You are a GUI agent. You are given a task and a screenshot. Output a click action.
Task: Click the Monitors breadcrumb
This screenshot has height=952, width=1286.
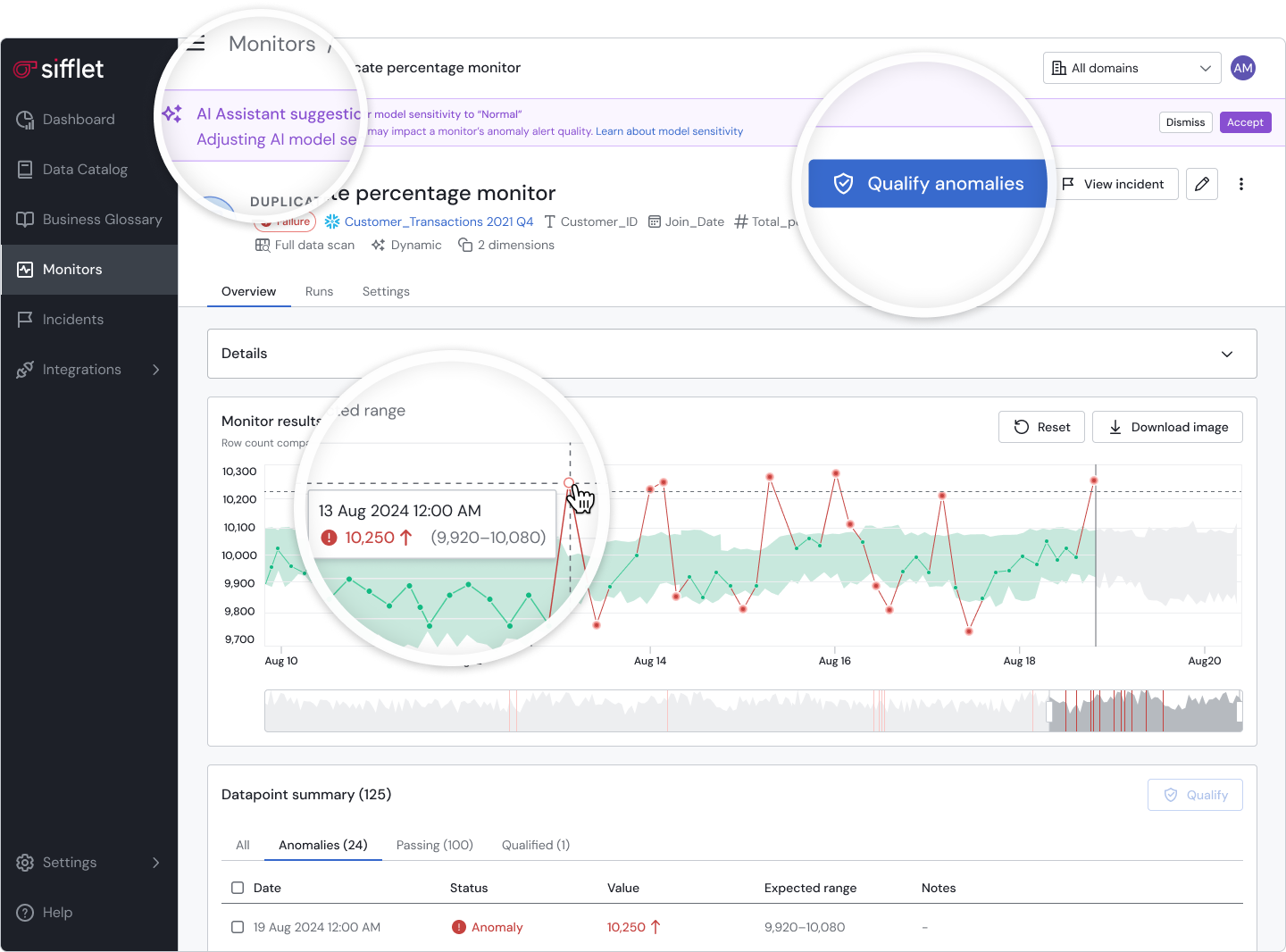[271, 44]
